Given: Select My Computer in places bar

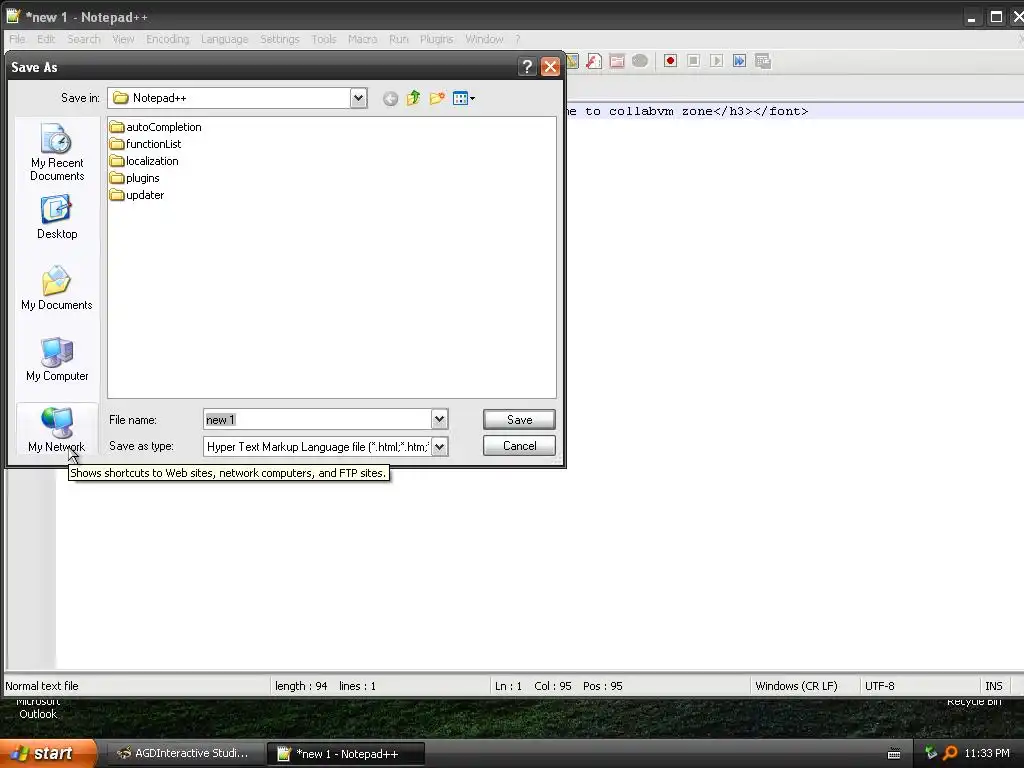Looking at the screenshot, I should [57, 359].
